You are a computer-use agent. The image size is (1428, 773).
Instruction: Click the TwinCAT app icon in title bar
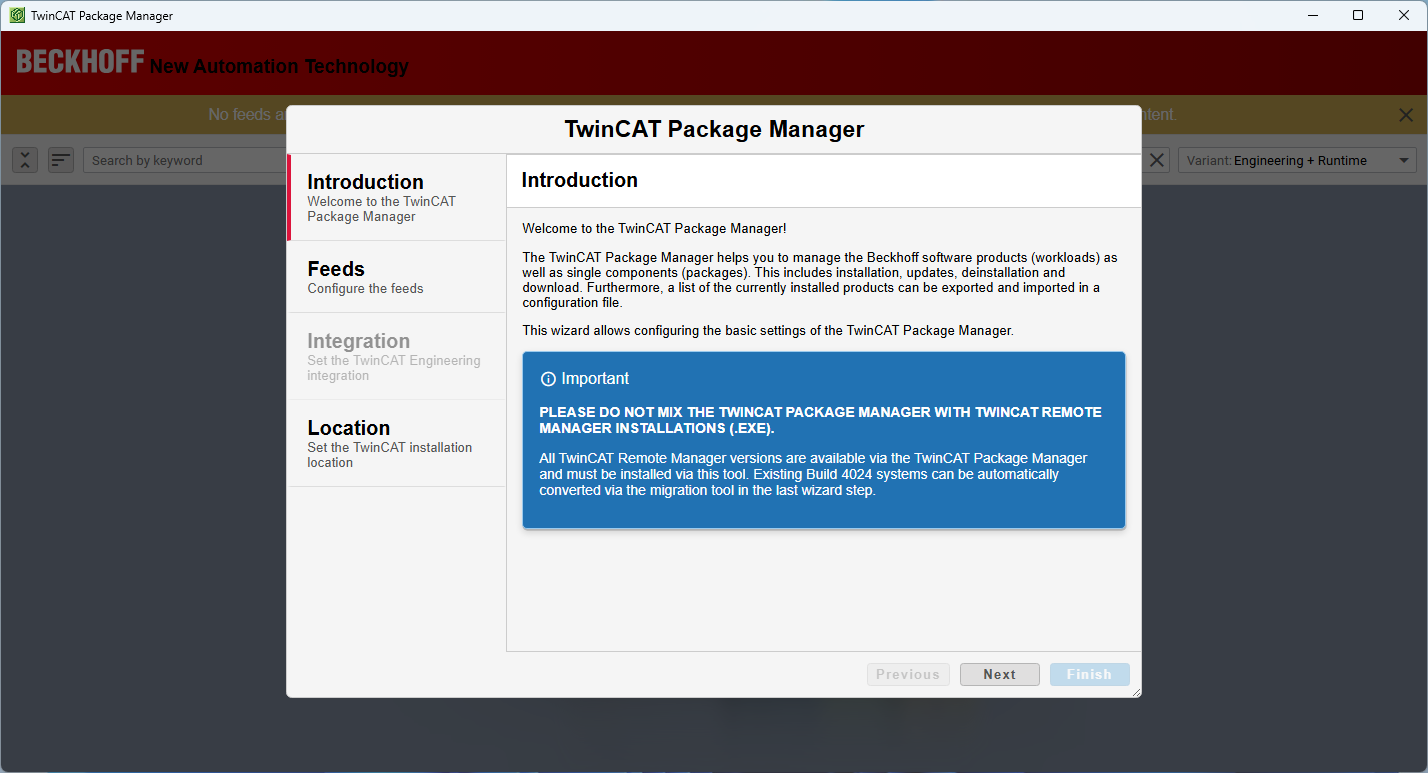pyautogui.click(x=17, y=15)
